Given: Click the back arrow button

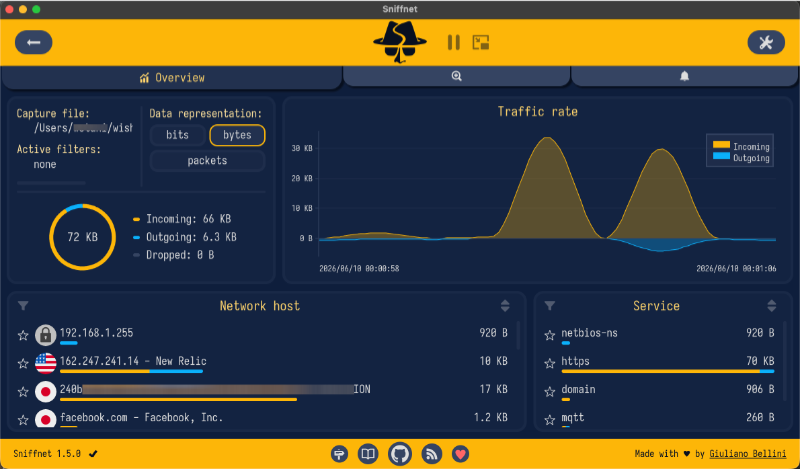Looking at the screenshot, I should point(34,42).
